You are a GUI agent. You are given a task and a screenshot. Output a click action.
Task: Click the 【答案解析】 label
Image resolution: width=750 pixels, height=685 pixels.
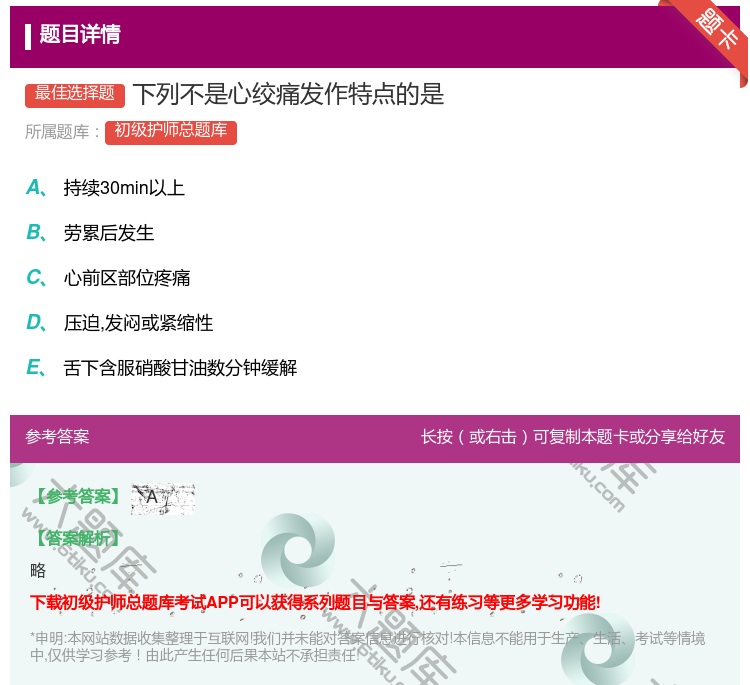(x=78, y=539)
